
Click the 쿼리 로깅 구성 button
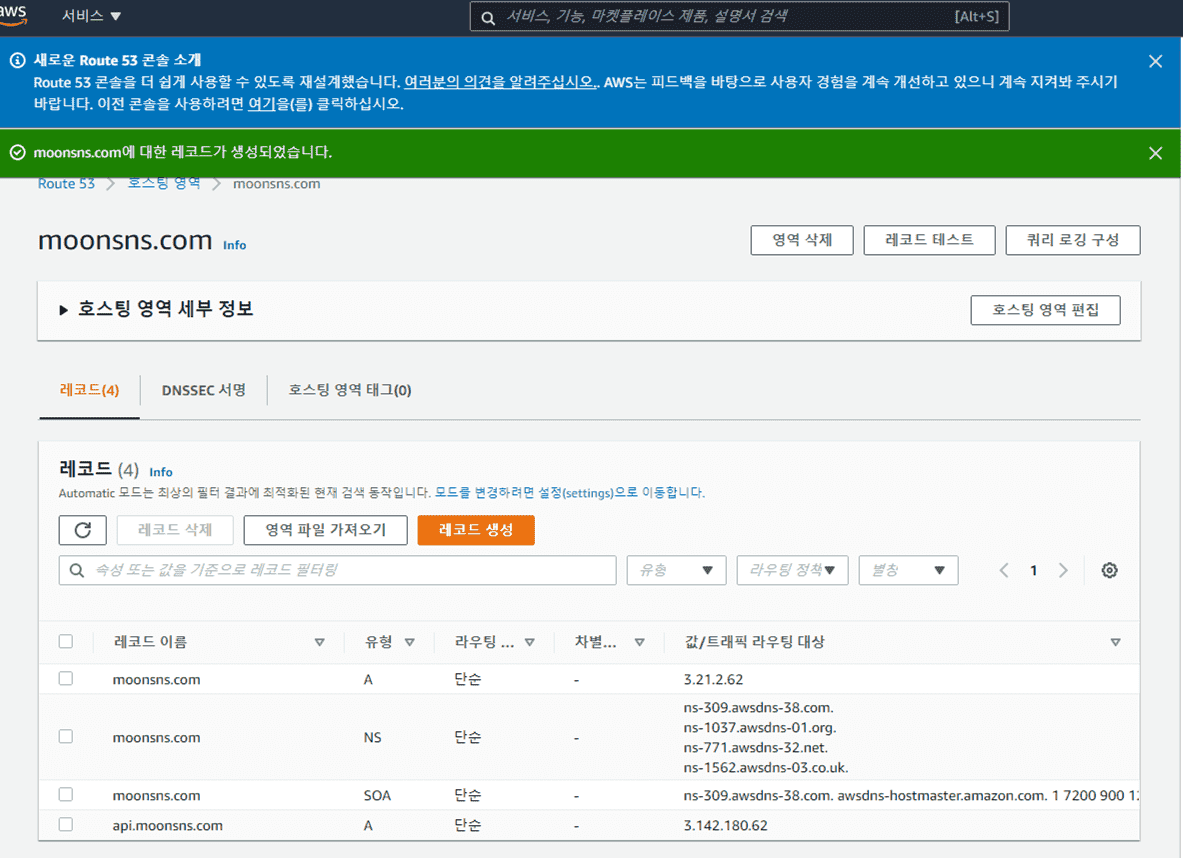[x=1073, y=240]
